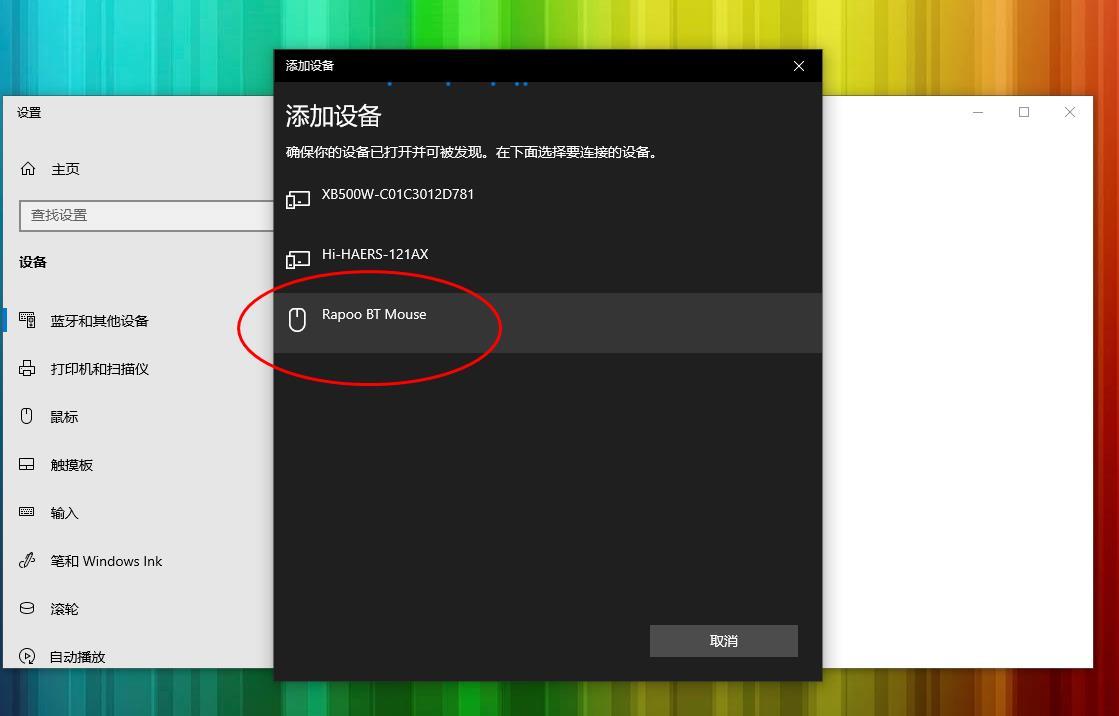Image resolution: width=1119 pixels, height=716 pixels.
Task: Minimize the Settings window
Action: (x=978, y=112)
